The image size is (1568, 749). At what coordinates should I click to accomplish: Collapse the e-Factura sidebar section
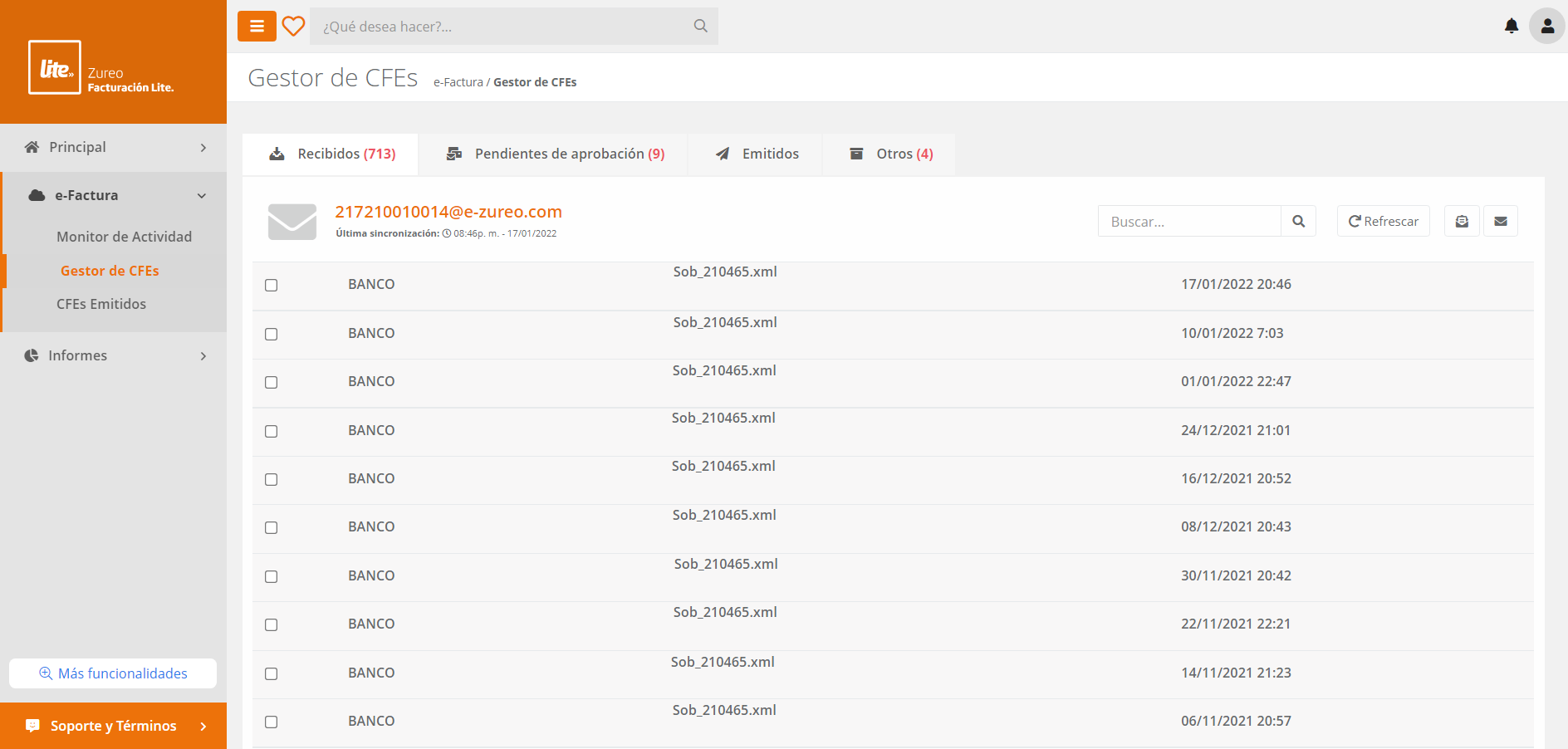[x=114, y=196]
